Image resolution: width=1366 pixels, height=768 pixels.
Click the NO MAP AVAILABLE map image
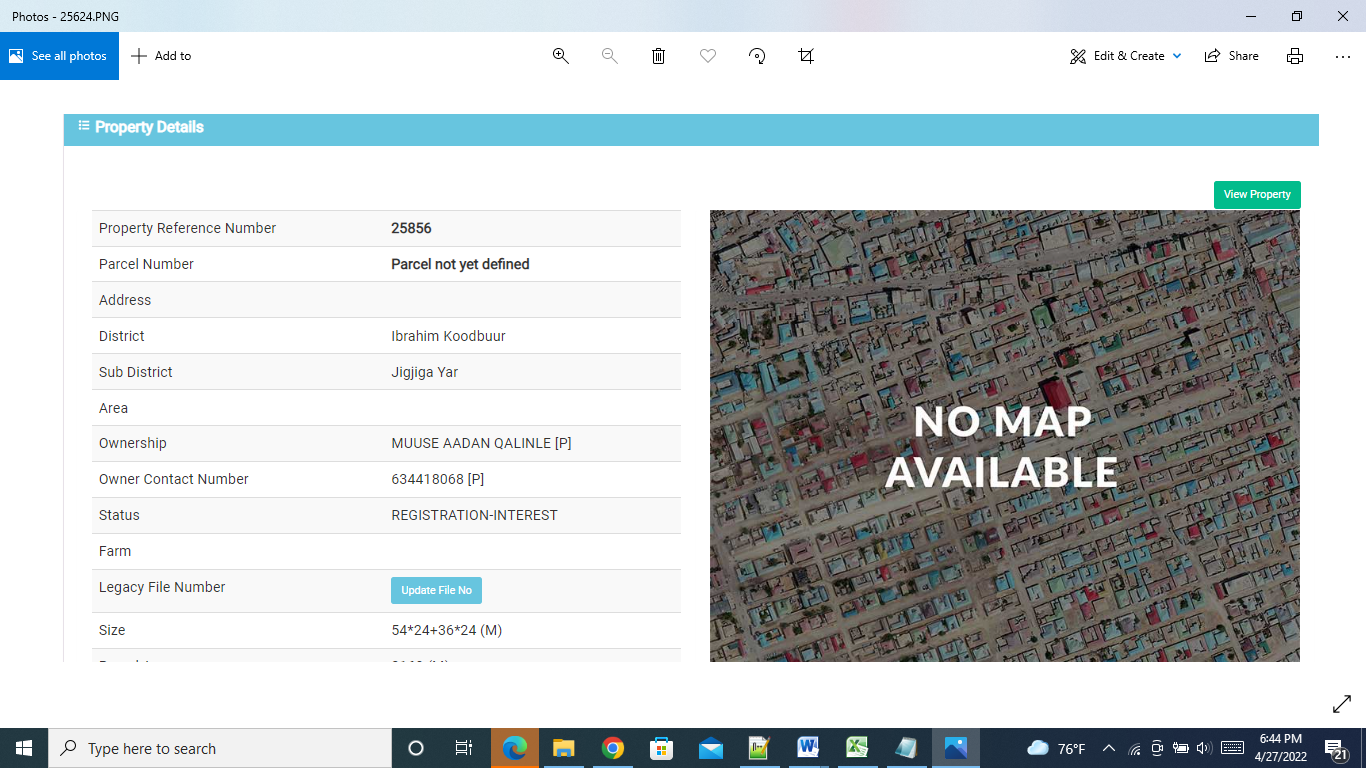[x=1005, y=436]
